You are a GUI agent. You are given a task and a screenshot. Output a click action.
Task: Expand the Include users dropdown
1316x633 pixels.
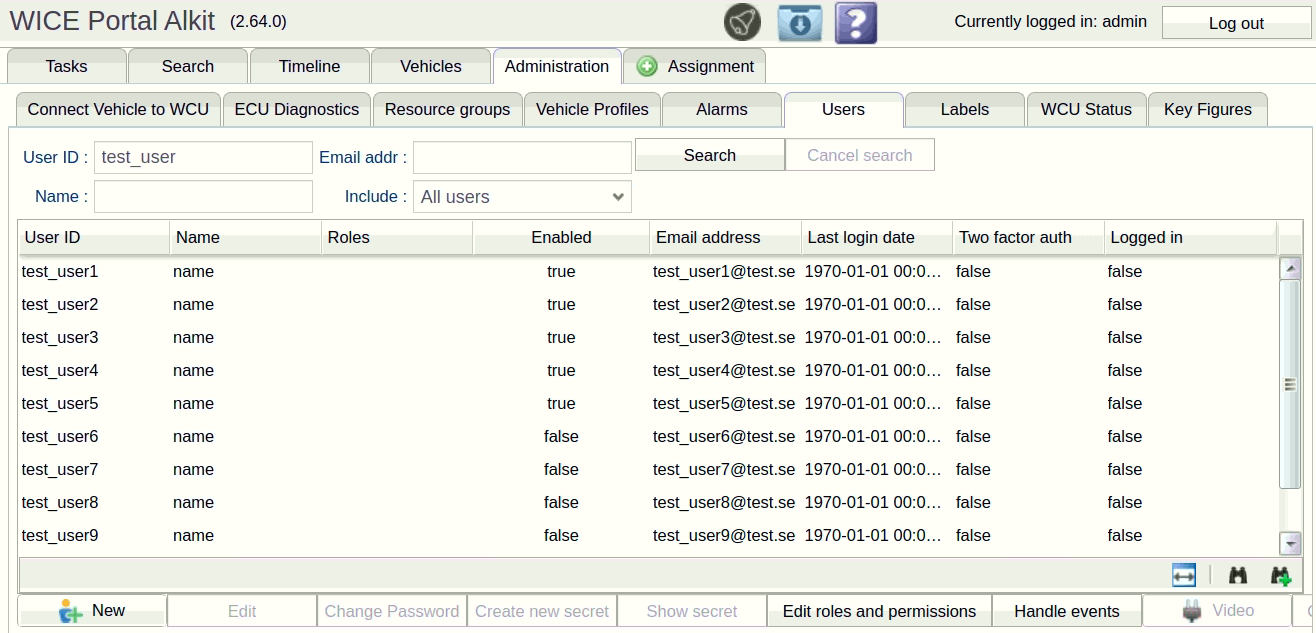[x=522, y=197]
